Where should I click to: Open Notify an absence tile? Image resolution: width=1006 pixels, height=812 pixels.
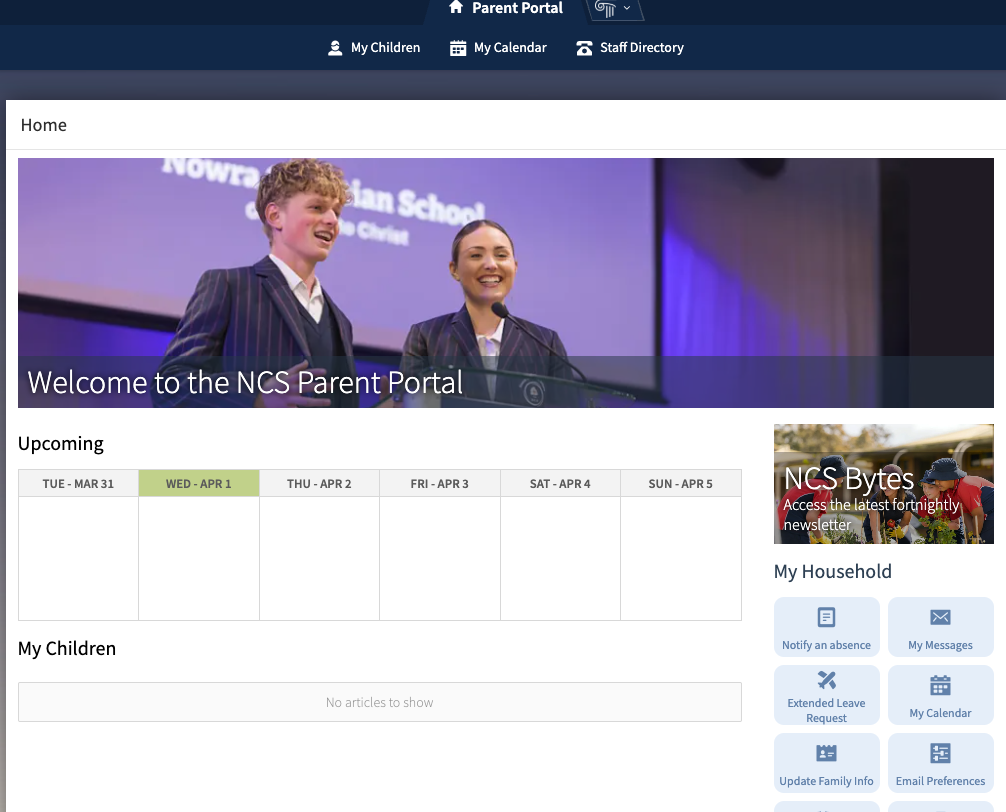coord(826,628)
